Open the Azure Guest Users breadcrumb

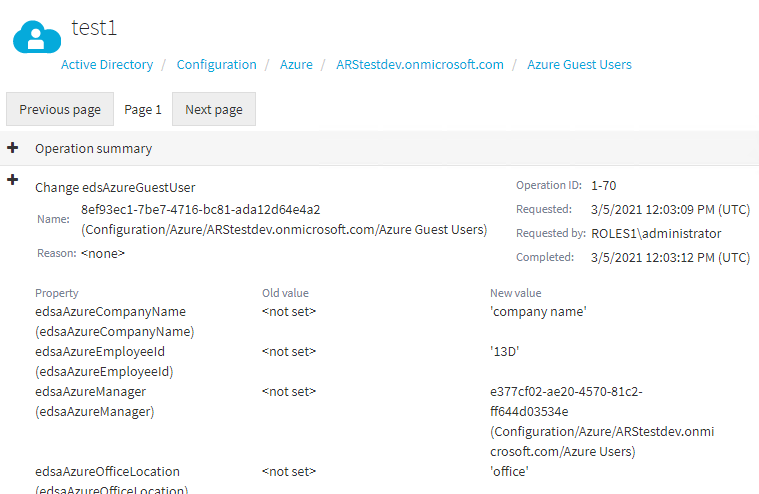(x=579, y=64)
